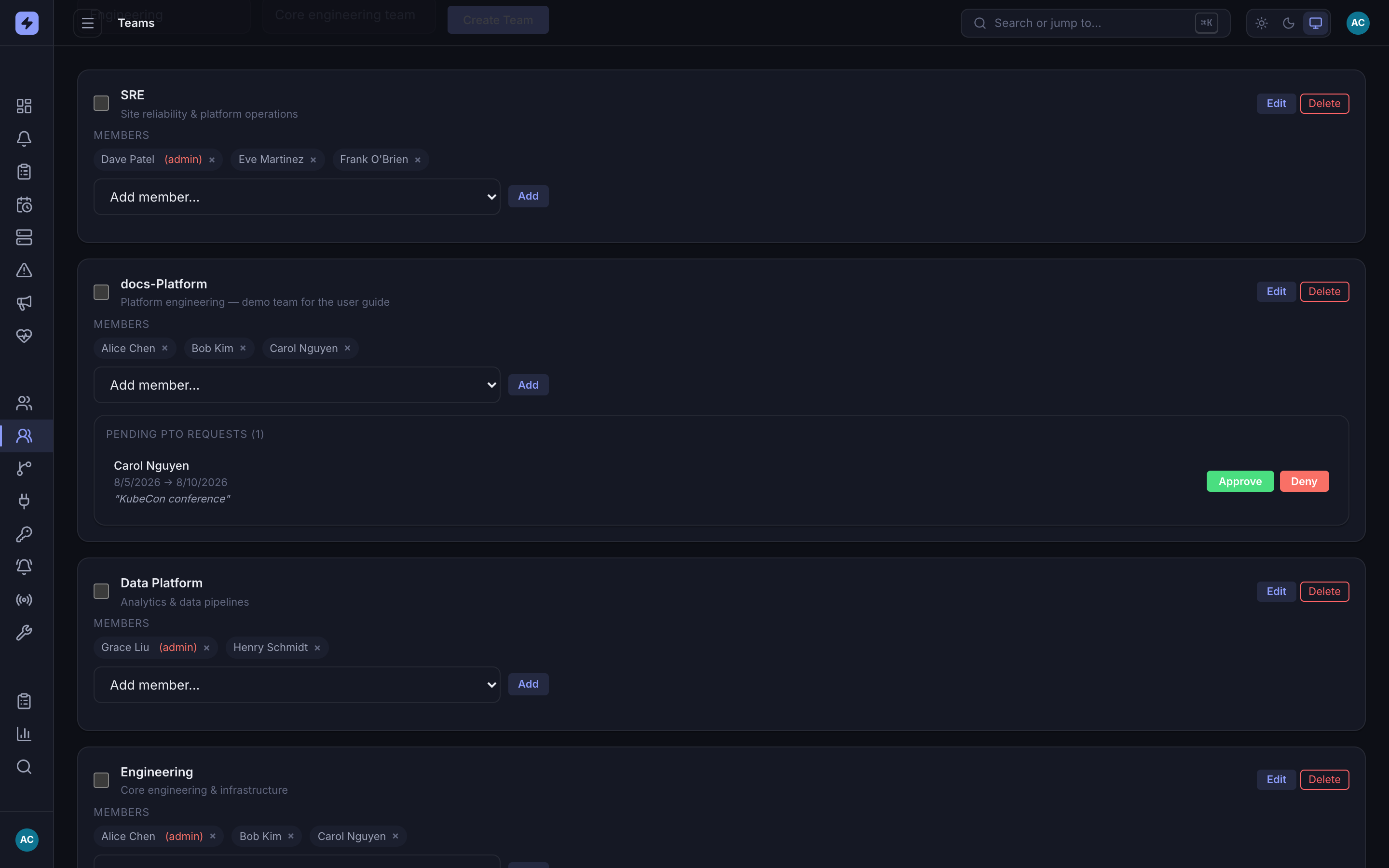This screenshot has height=868, width=1389.
Task: Open the bar chart analytics icon
Action: [x=24, y=733]
